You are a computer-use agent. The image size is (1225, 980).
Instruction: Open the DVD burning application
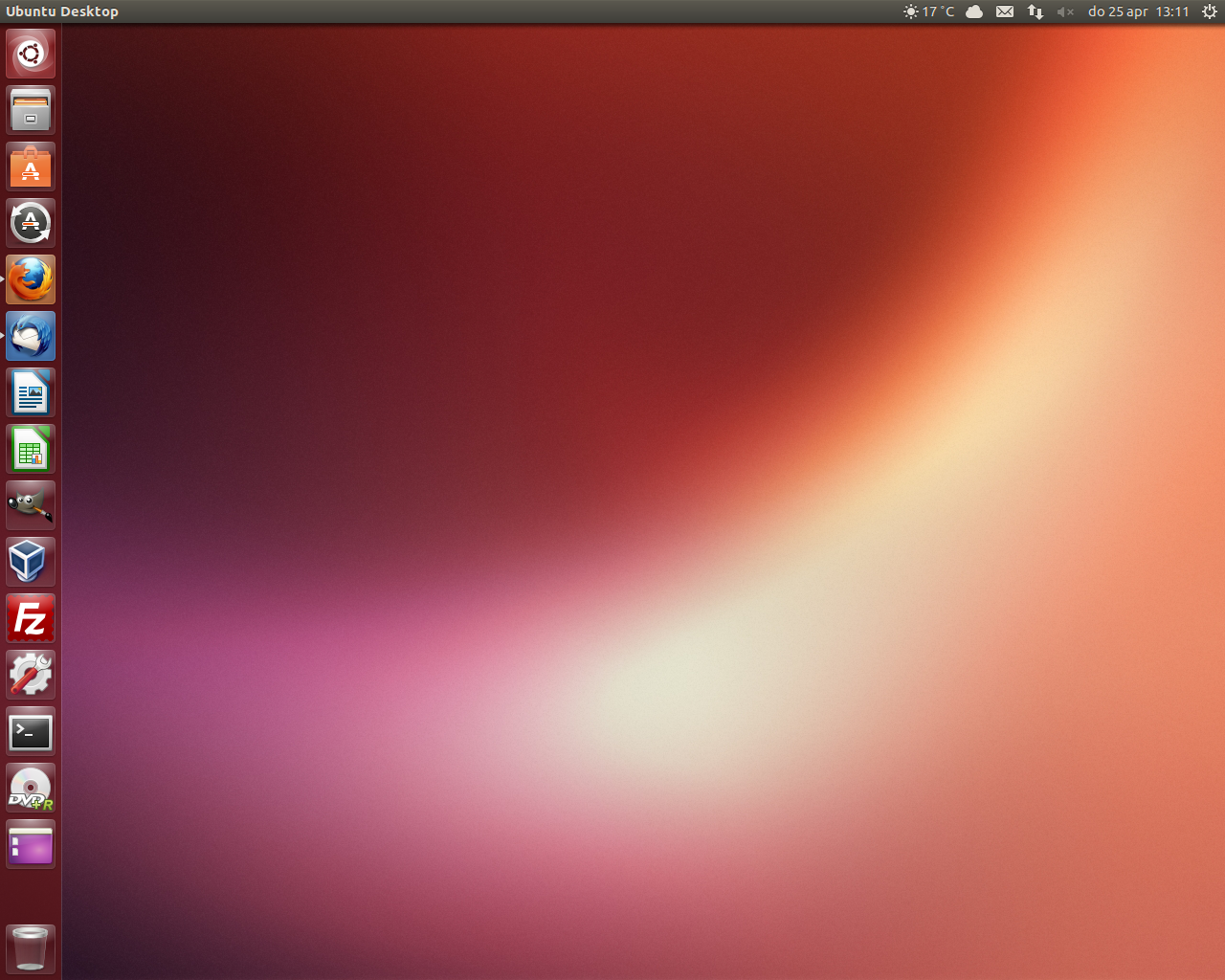click(30, 787)
